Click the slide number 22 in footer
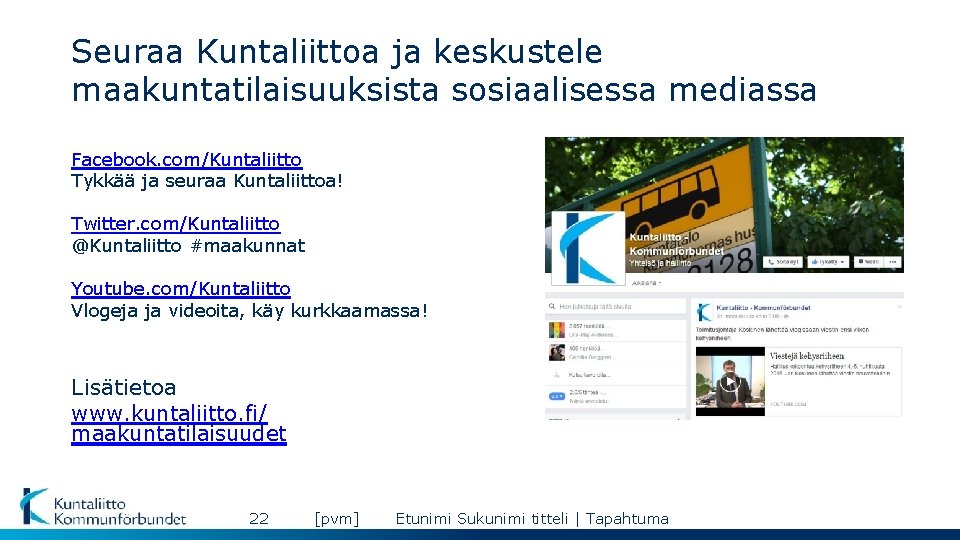Screen dimensions: 960x540 click(259, 519)
